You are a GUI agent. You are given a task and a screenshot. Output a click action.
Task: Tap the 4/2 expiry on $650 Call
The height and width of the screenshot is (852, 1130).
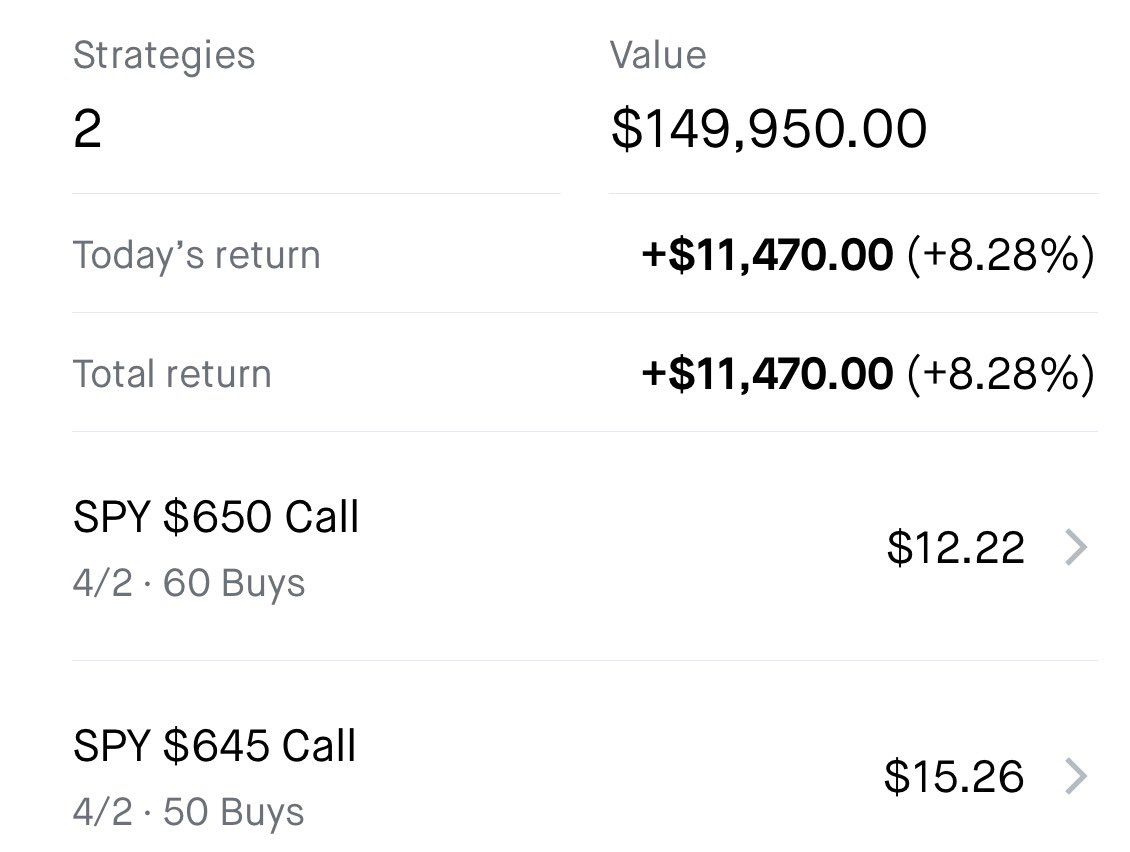(102, 583)
